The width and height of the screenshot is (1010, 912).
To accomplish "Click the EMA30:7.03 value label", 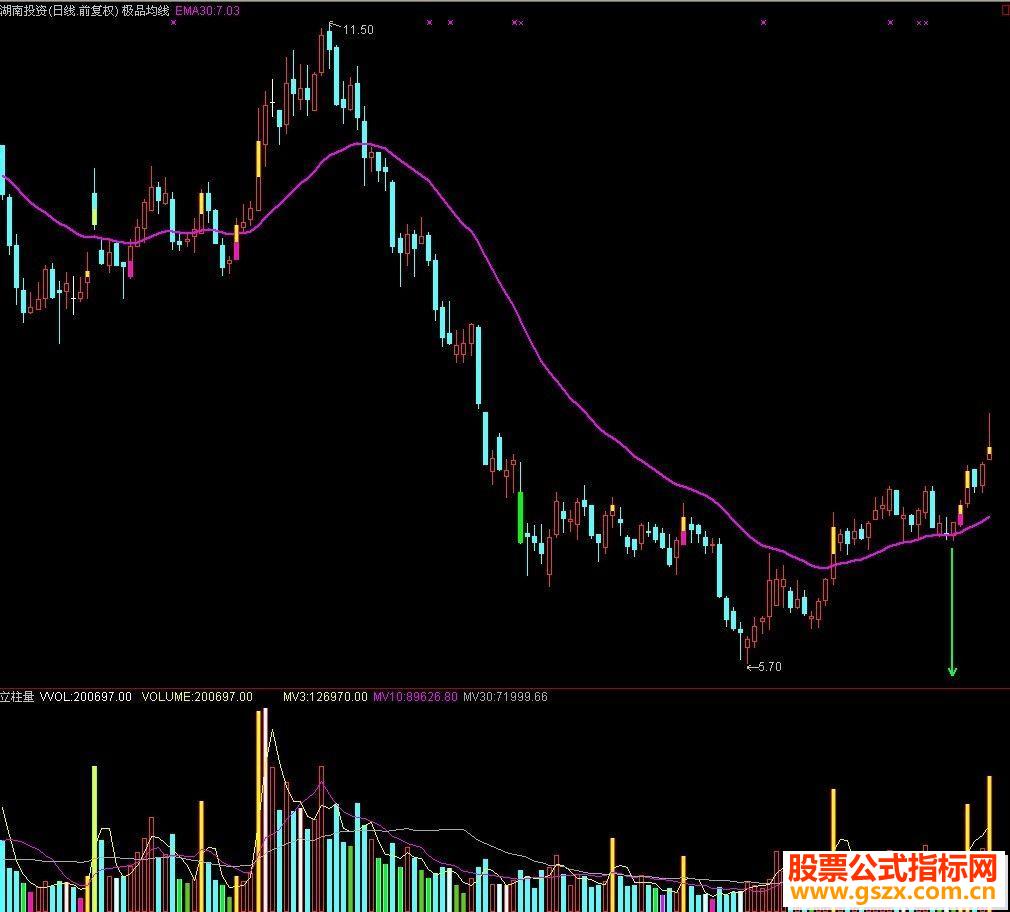I will point(207,10).
